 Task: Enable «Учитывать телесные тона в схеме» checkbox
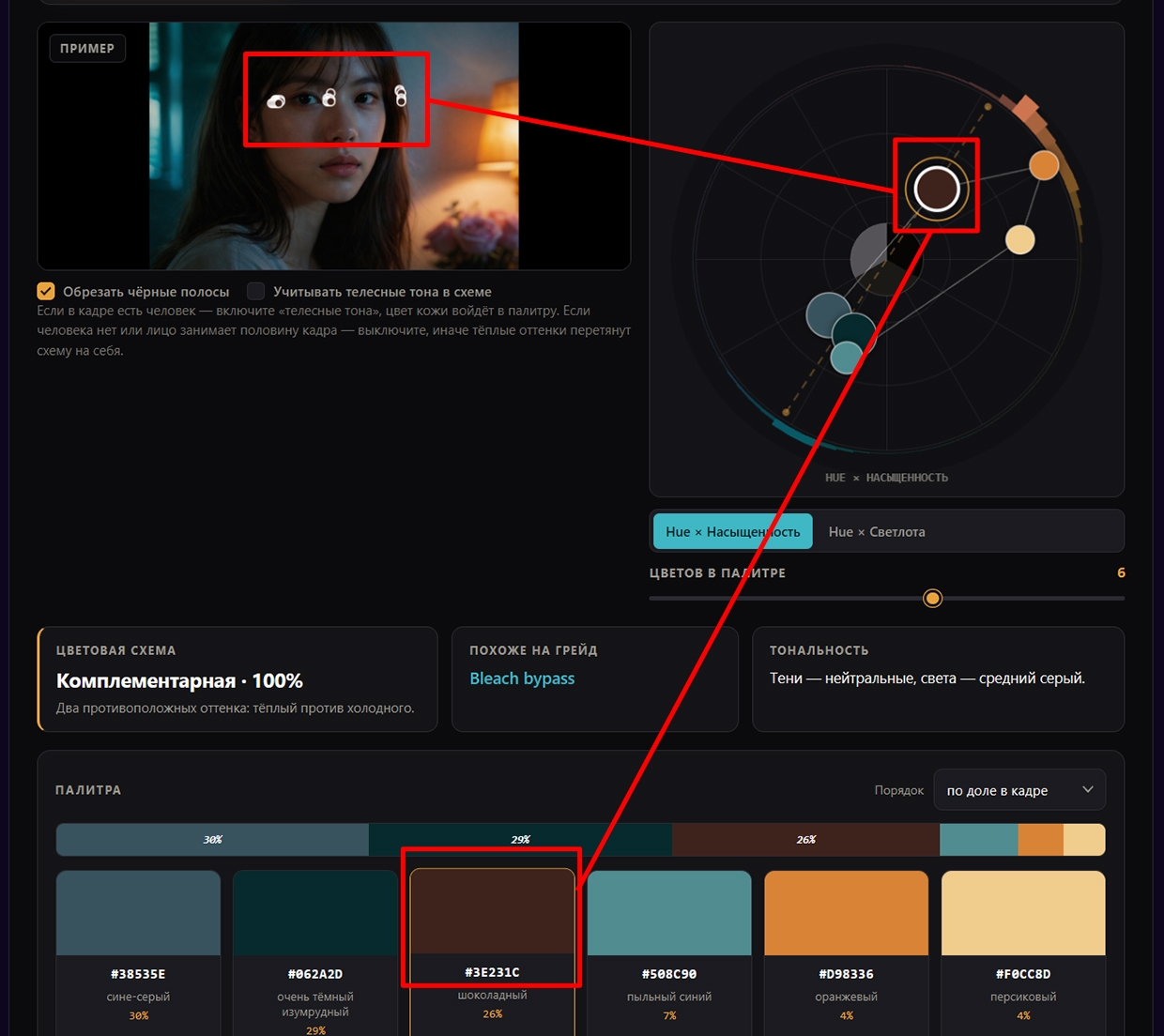click(x=255, y=291)
